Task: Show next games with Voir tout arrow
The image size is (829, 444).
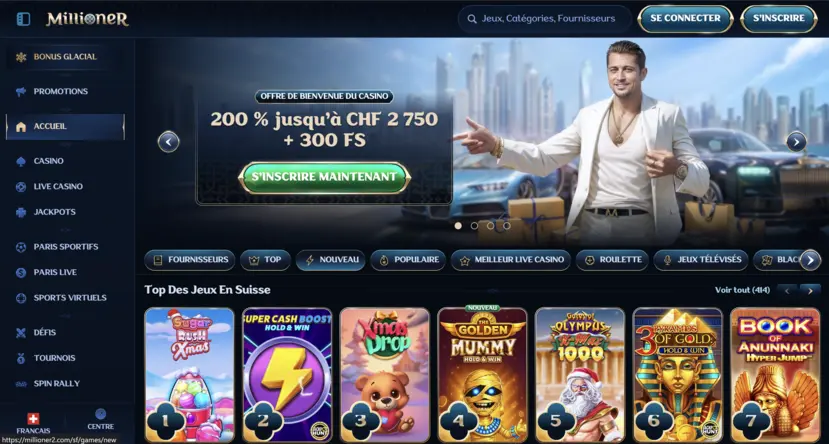Action: (810, 290)
